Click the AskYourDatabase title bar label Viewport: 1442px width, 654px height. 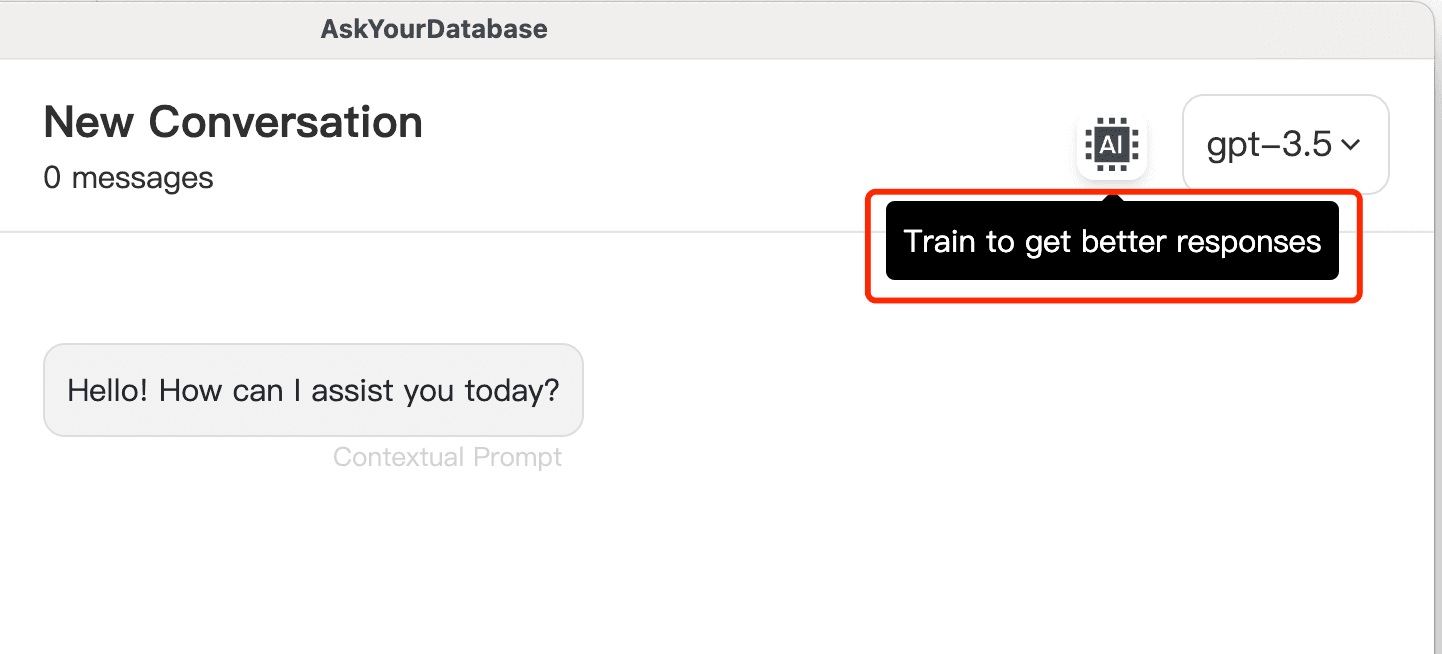[x=434, y=29]
